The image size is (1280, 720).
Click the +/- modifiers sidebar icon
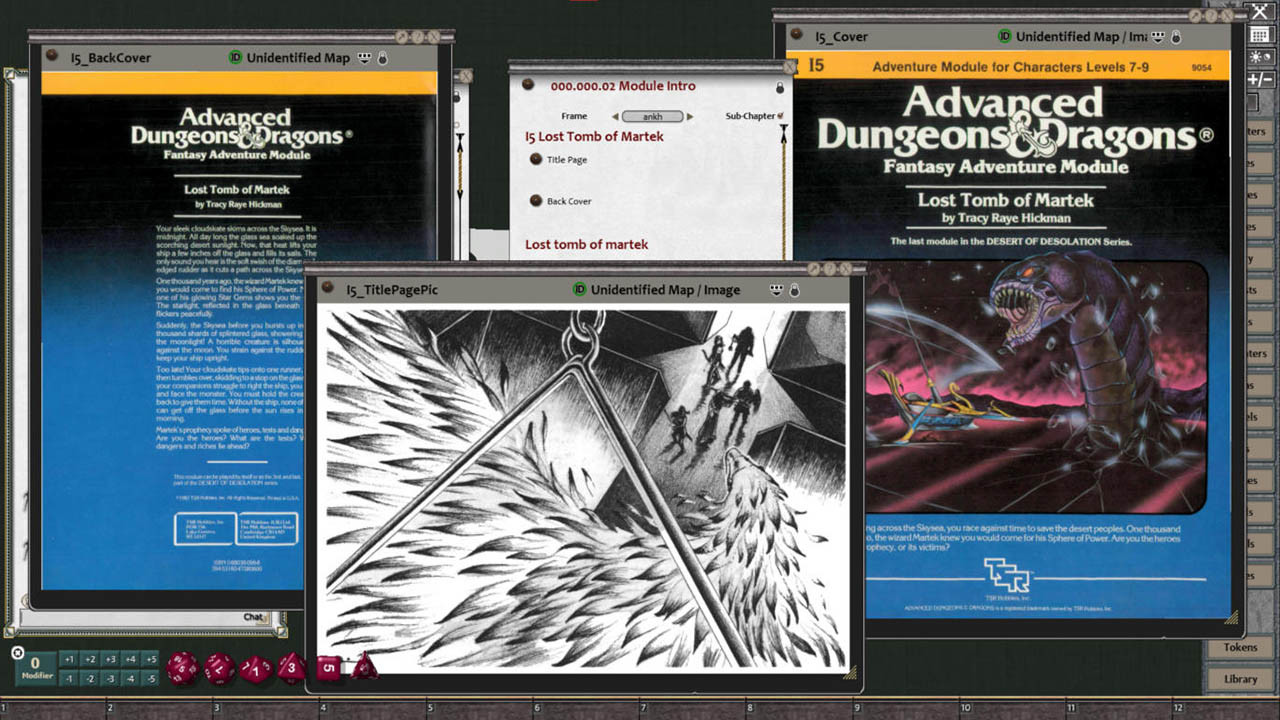click(1260, 79)
